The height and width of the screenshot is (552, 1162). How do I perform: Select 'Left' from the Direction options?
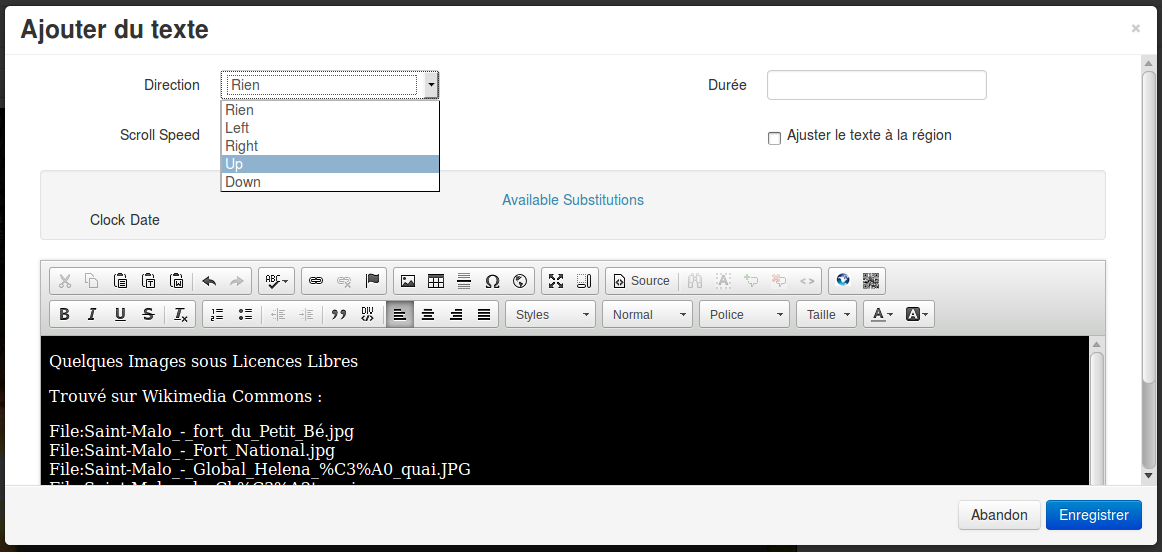pyautogui.click(x=330, y=128)
